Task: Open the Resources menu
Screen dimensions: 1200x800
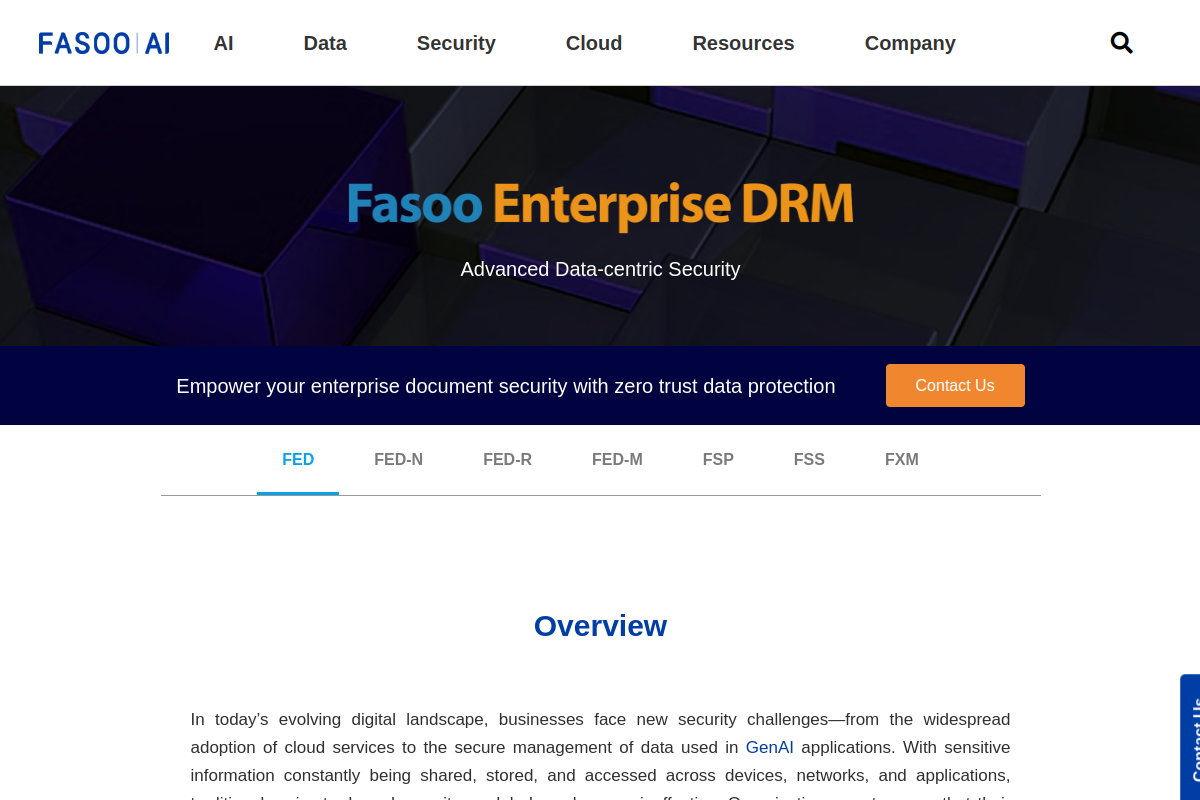Action: (743, 43)
